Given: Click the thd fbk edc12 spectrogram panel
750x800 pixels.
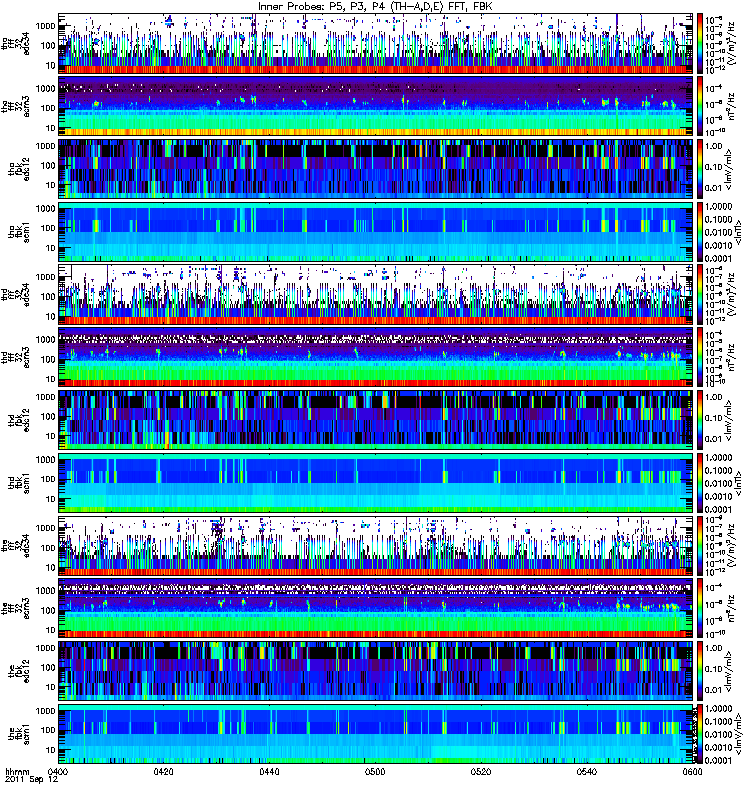Looking at the screenshot, I should (376, 420).
